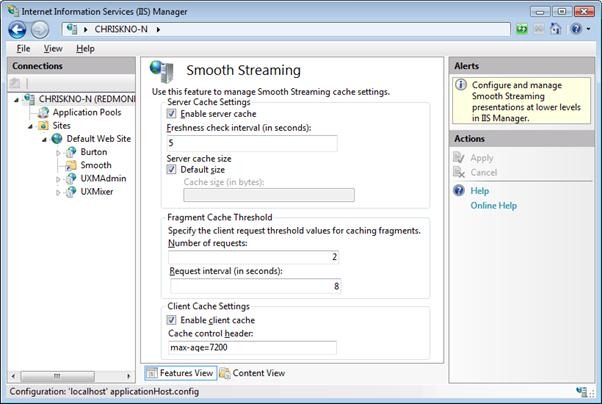Viewport: 602px width, 404px height.
Task: Collapse the CHRISKNO-N server node
Action: pos(17,100)
